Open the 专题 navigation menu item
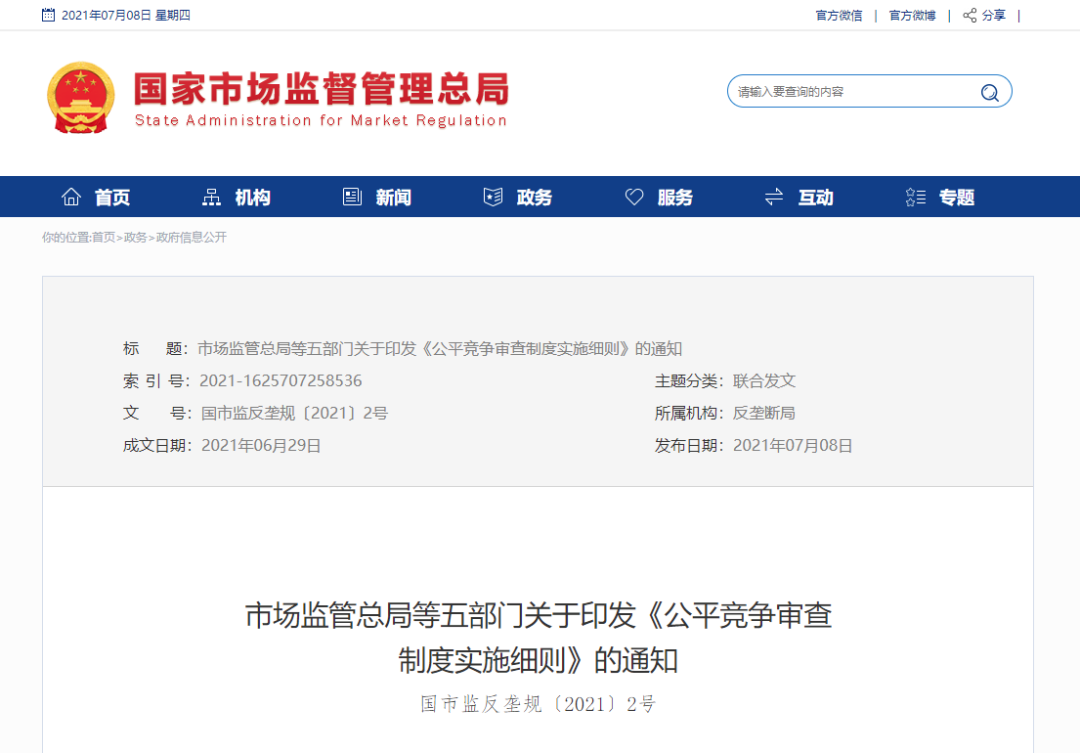 pos(957,198)
